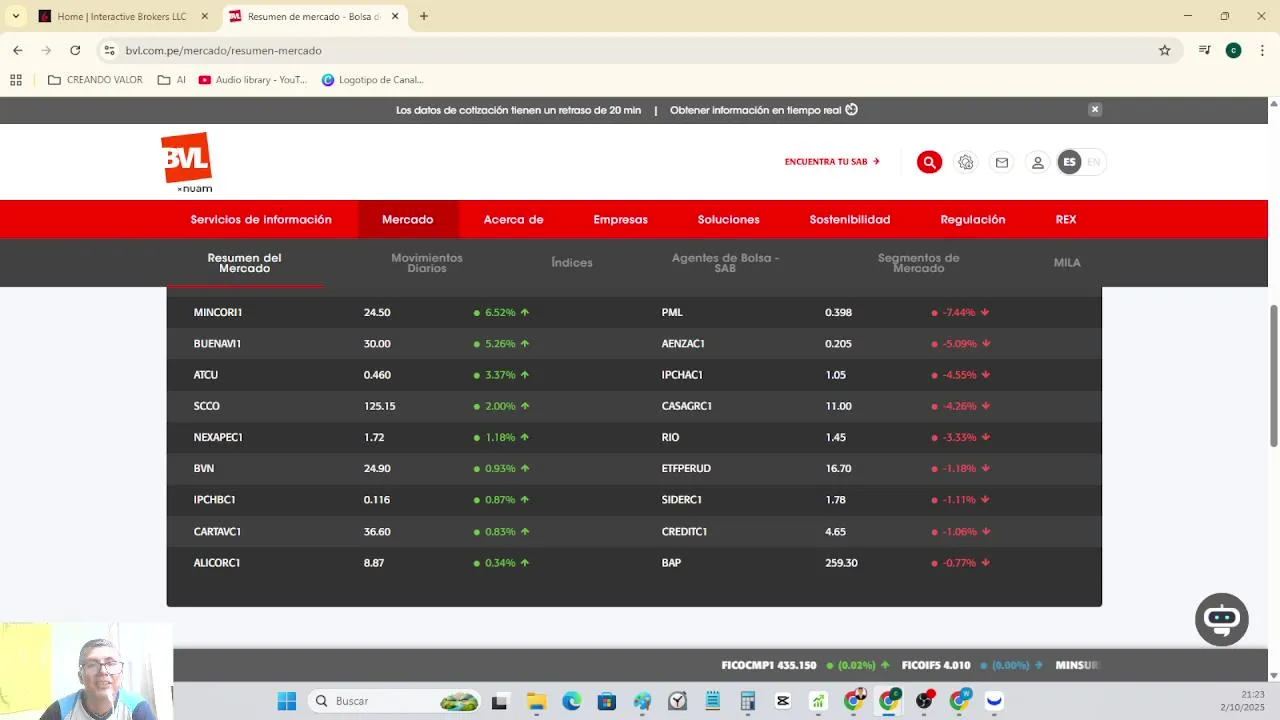This screenshot has width=1280, height=720.
Task: Open the Soluciones menu
Action: pyautogui.click(x=728, y=219)
